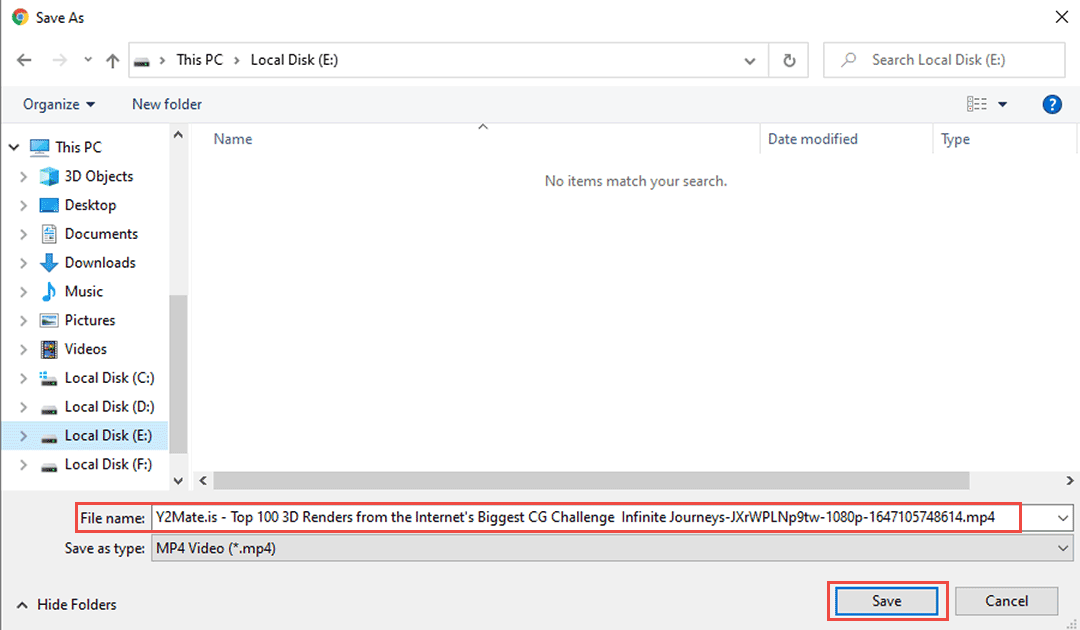The height and width of the screenshot is (630, 1080).
Task: Click the Cancel button
Action: click(1006, 601)
